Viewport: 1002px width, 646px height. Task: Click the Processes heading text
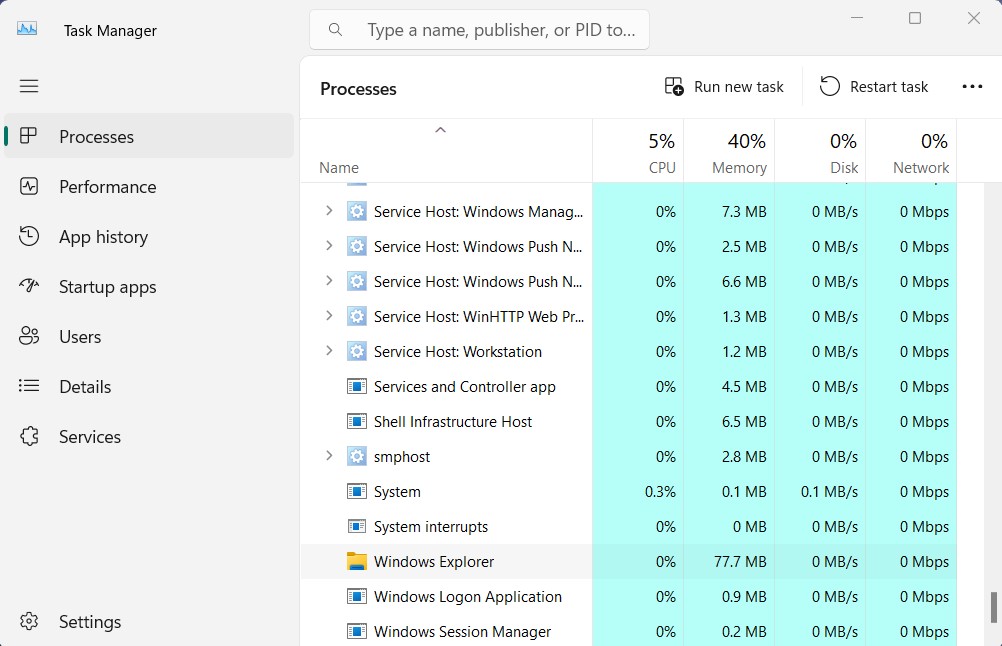(358, 89)
